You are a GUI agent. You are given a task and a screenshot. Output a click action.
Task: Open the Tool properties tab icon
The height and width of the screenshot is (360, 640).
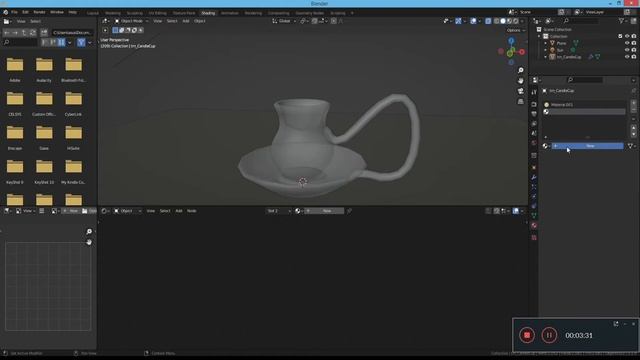pyautogui.click(x=534, y=93)
